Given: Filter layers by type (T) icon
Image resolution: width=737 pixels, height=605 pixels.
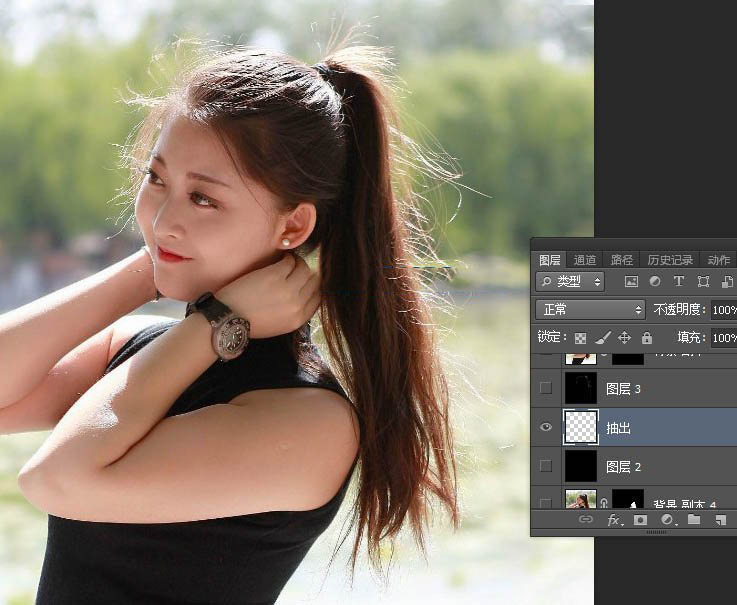Looking at the screenshot, I should pyautogui.click(x=679, y=281).
